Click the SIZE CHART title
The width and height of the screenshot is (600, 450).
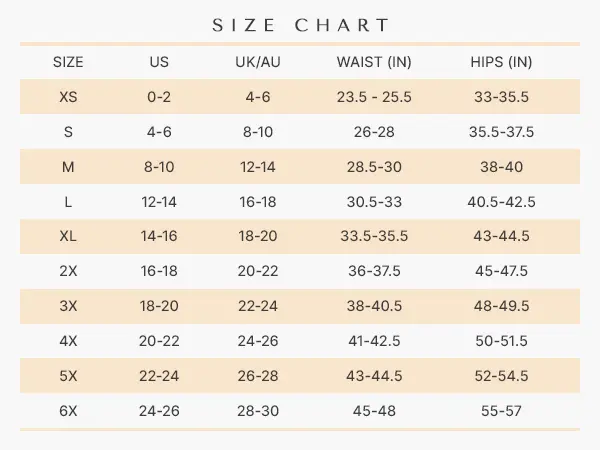click(x=300, y=25)
